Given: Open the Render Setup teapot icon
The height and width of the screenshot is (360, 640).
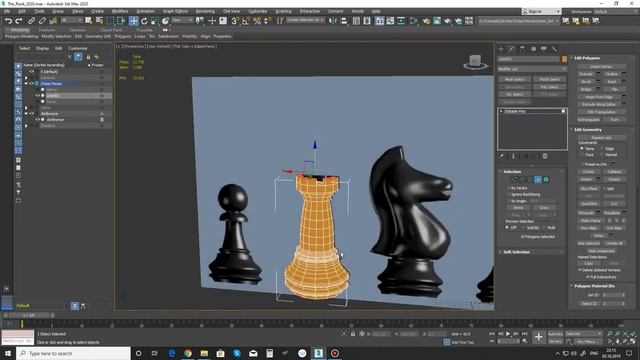Looking at the screenshot, I should coord(426,20).
